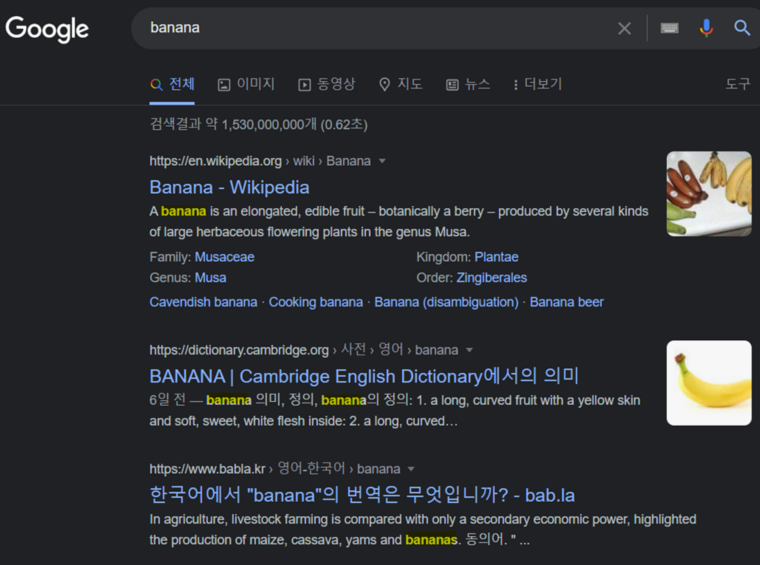Screen dimensions: 760x565
Task: Open the Musaceae family link
Action: point(224,257)
